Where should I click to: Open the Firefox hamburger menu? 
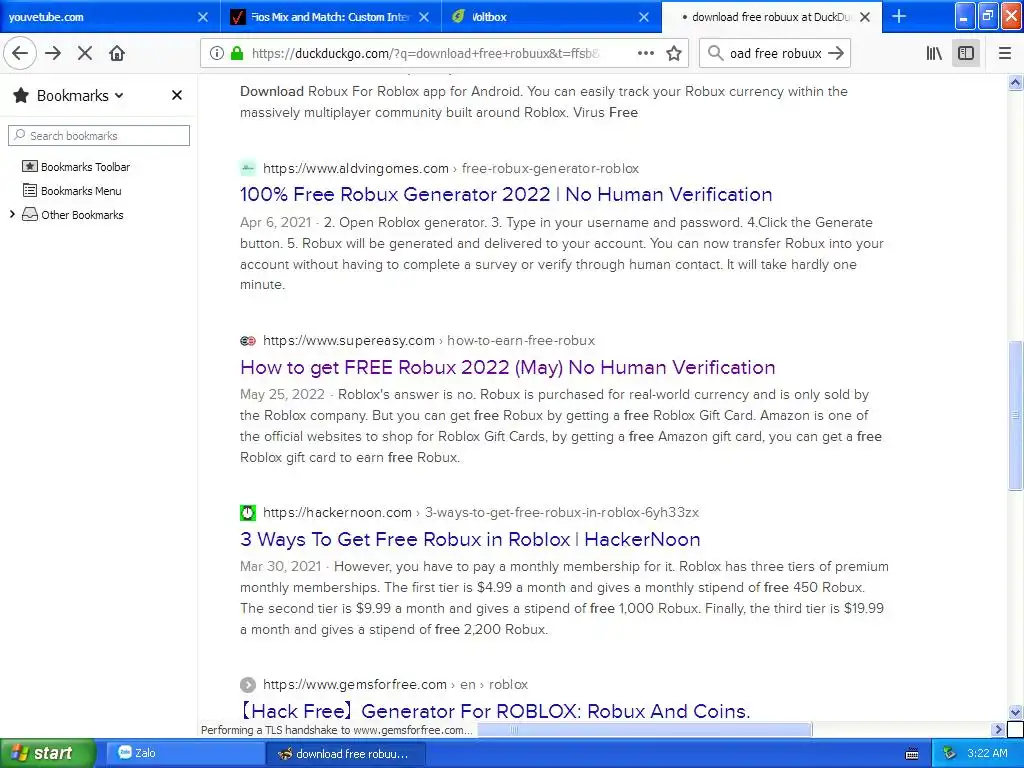click(1005, 54)
